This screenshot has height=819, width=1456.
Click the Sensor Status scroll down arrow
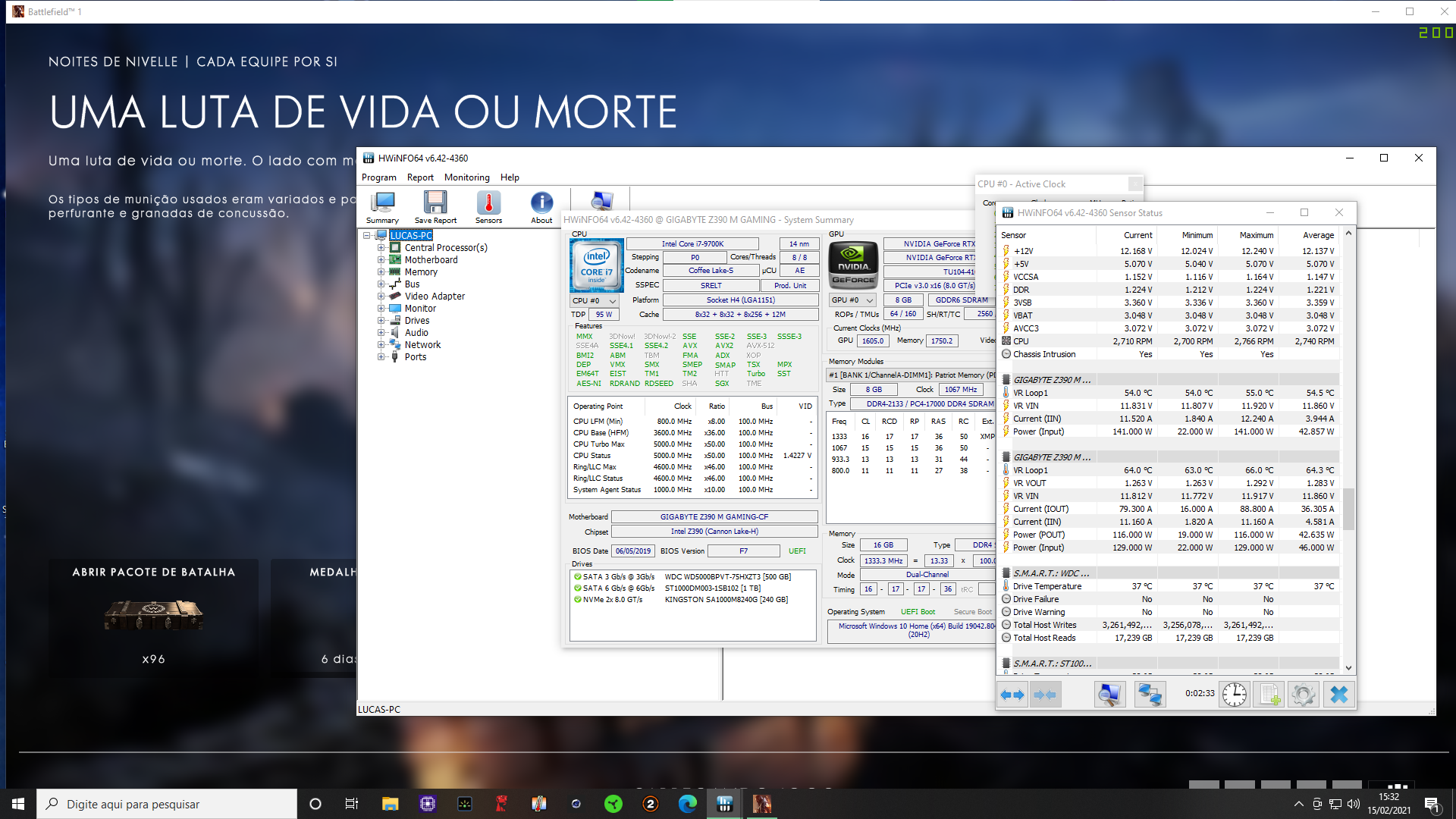pos(1348,668)
